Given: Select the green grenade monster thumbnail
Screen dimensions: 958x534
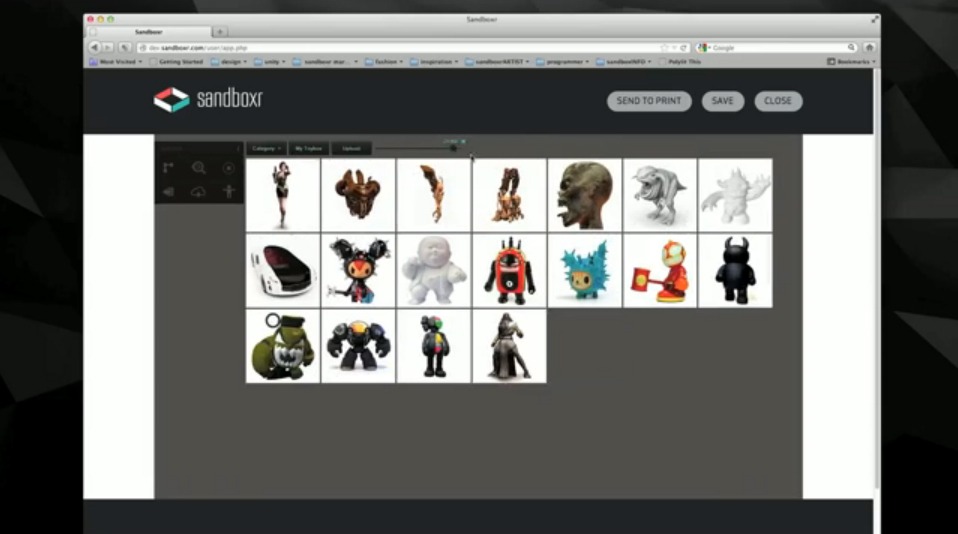Looking at the screenshot, I should click(x=282, y=346).
